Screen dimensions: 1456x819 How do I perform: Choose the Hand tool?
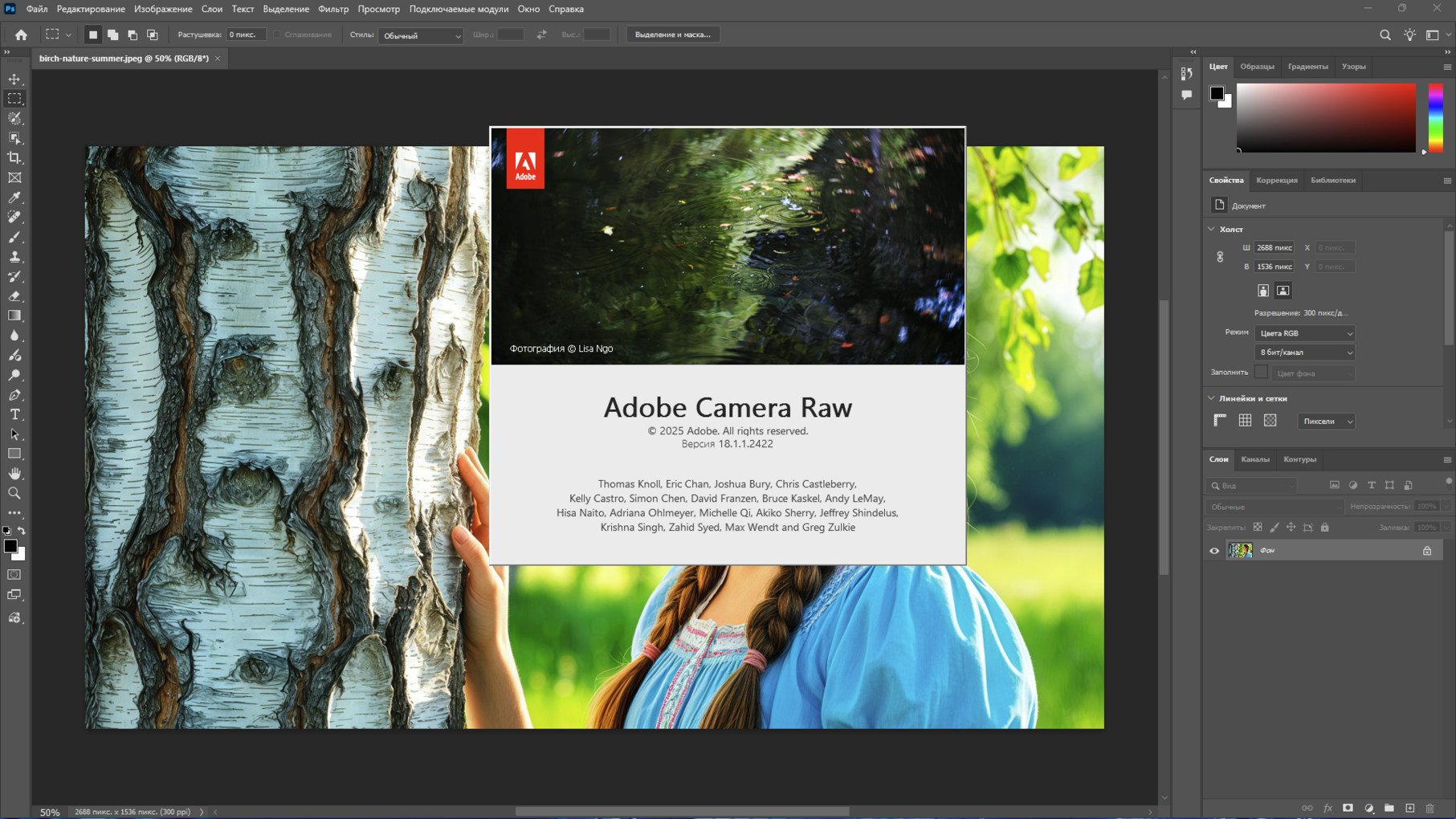[14, 474]
